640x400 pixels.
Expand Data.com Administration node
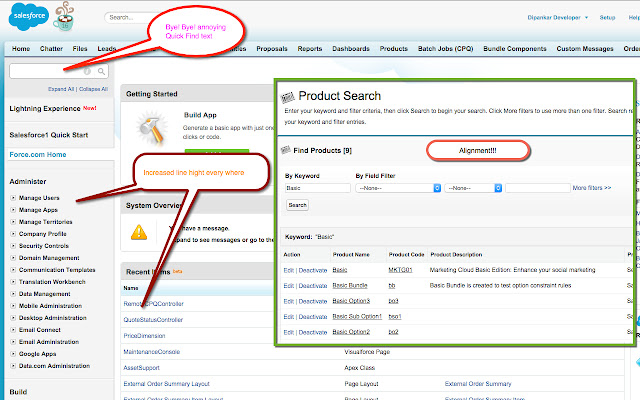13,366
